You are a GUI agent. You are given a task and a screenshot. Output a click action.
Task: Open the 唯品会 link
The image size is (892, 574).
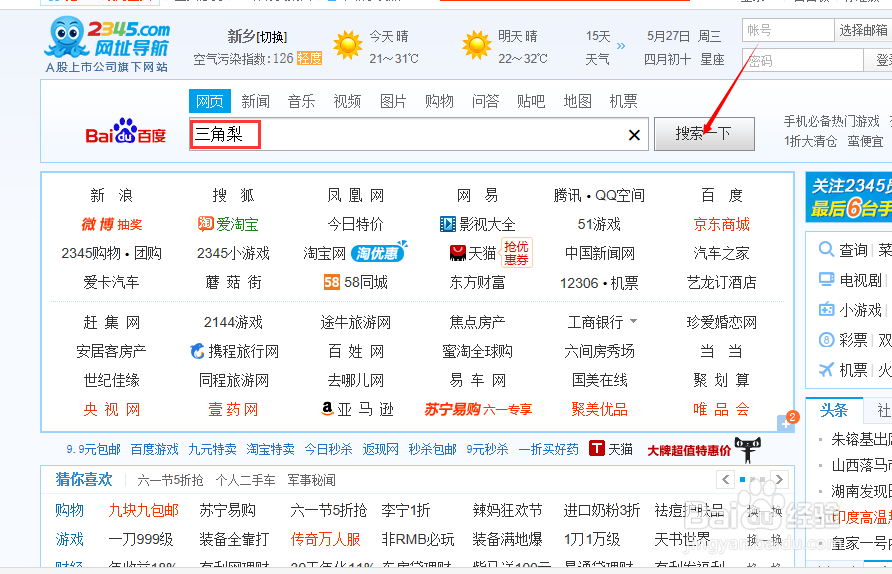tap(721, 409)
